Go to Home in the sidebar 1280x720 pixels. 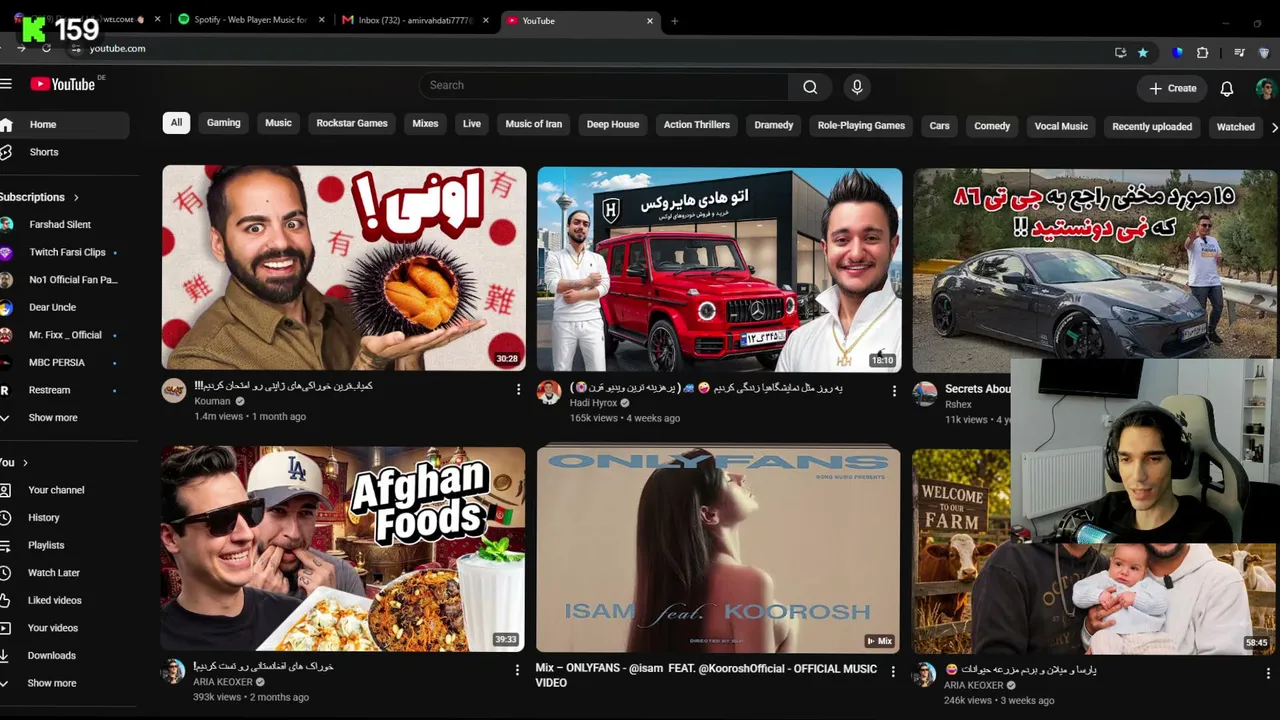[64, 125]
